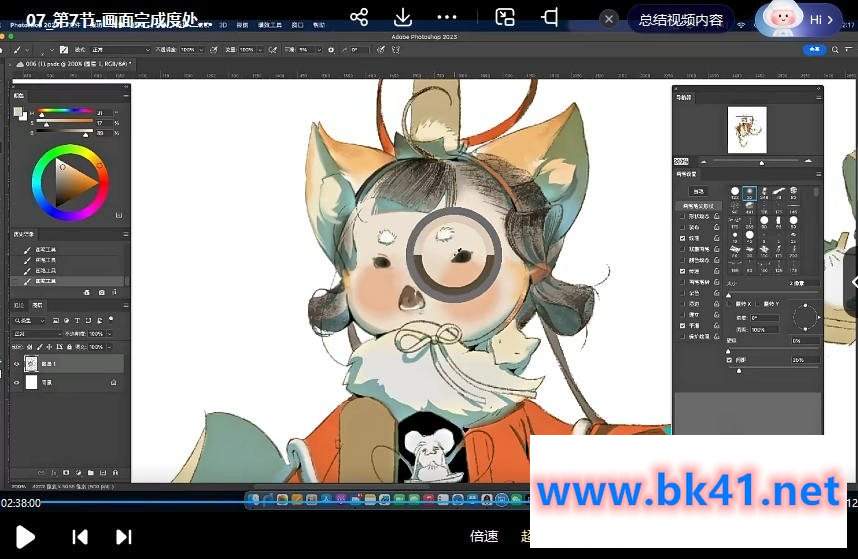The image size is (858, 559).
Task: Skip to the next video
Action: pyautogui.click(x=124, y=537)
